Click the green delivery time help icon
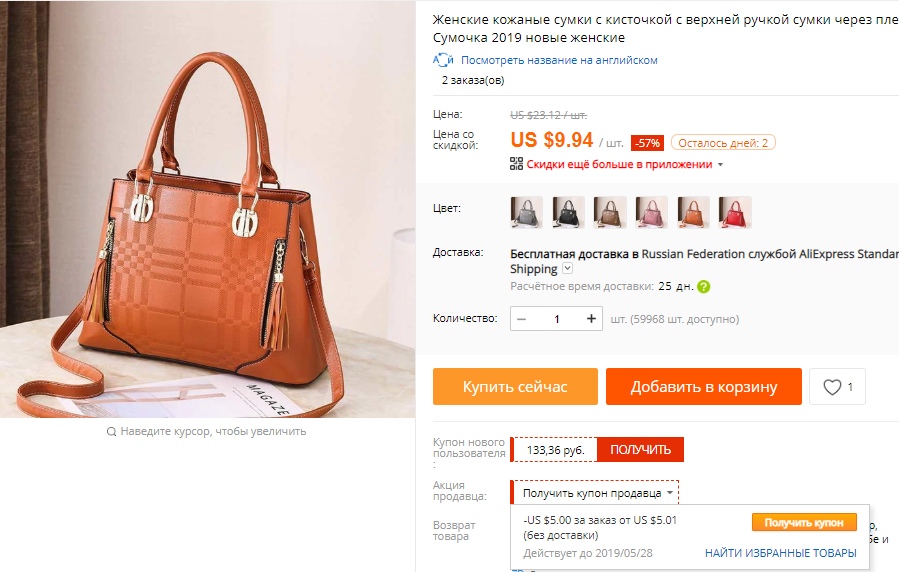 [703, 287]
